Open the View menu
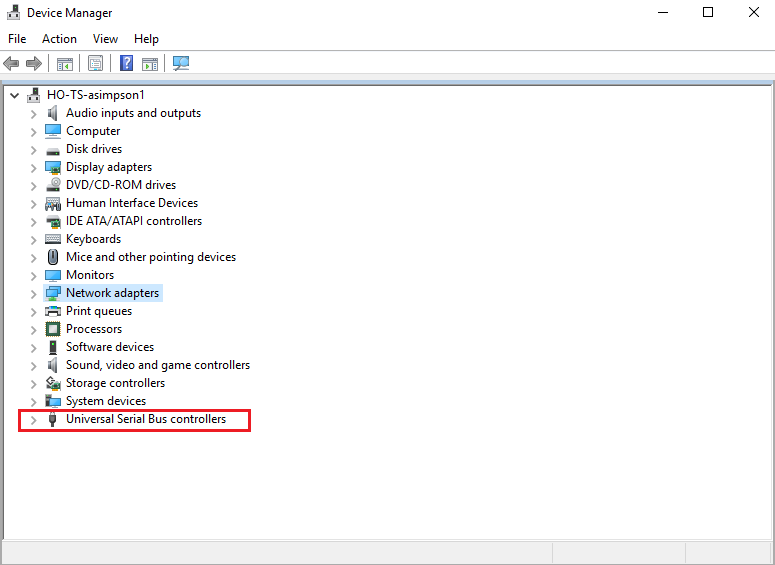This screenshot has height=565, width=775. pos(105,39)
